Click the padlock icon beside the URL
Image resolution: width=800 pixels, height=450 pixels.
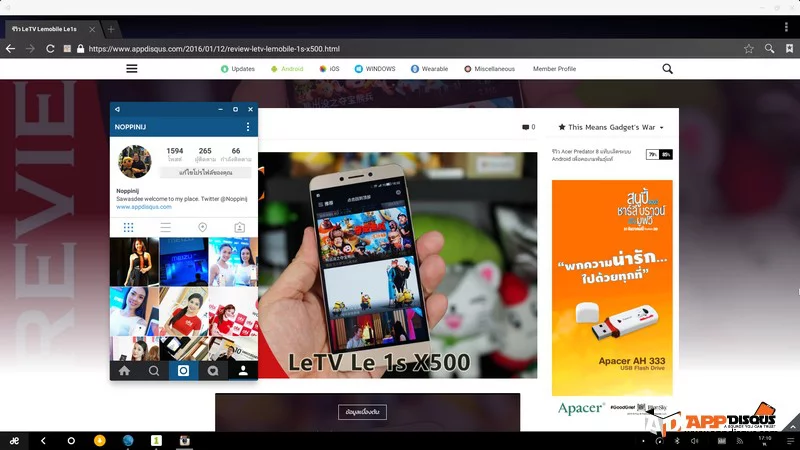pos(80,48)
